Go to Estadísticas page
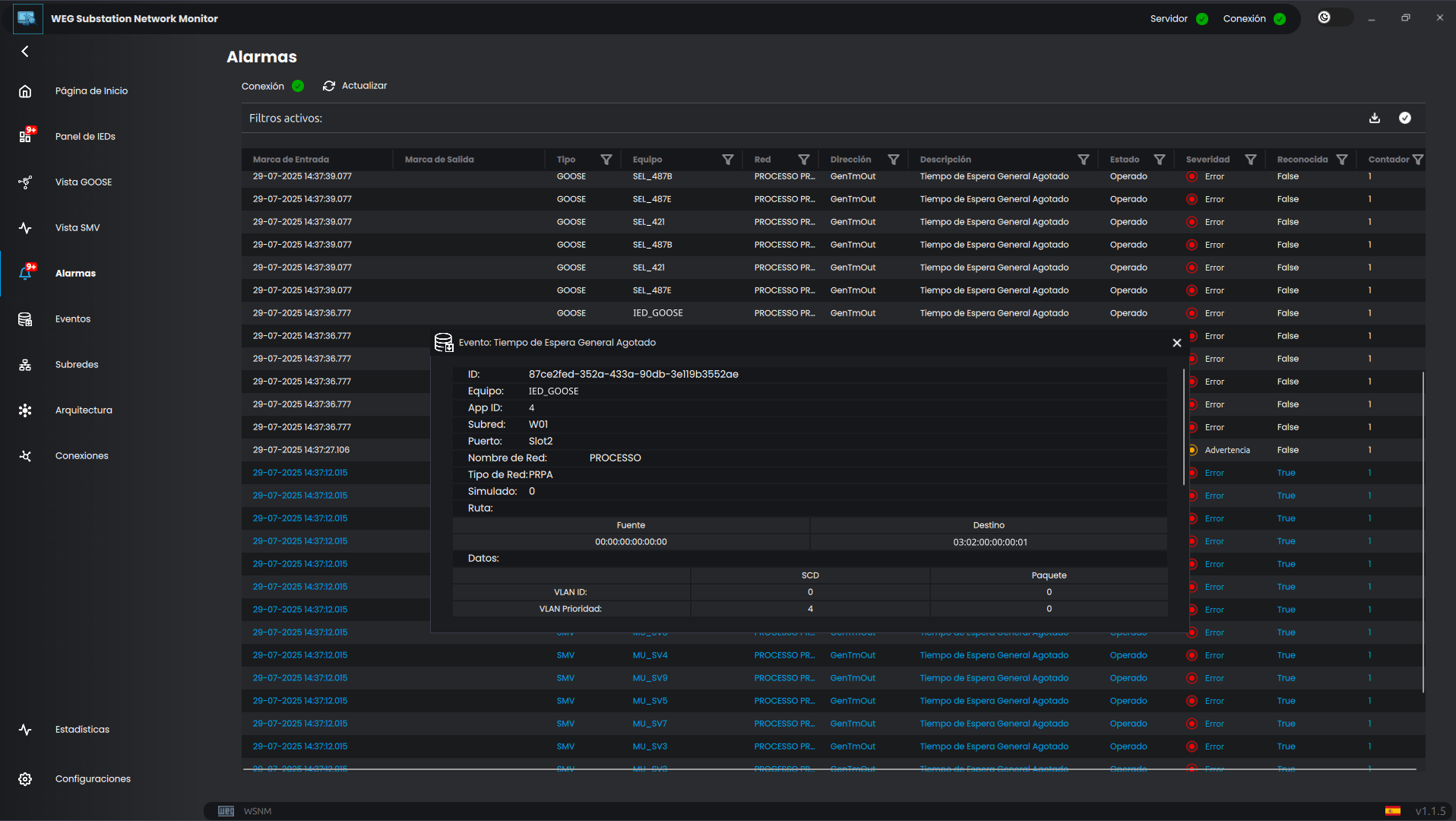 pos(82,730)
